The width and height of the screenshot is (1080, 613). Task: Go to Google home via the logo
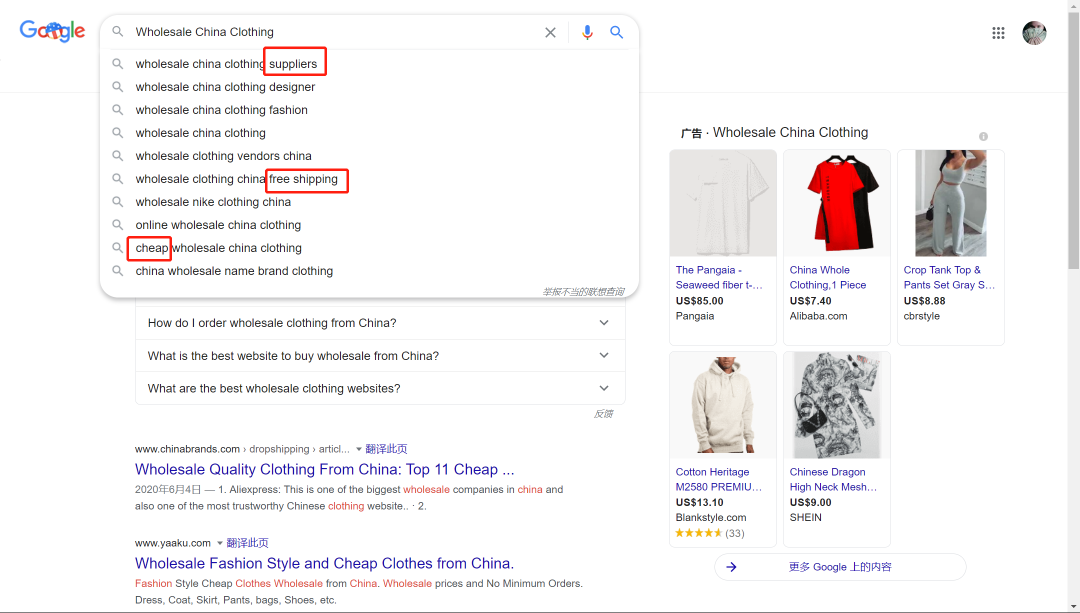[52, 31]
